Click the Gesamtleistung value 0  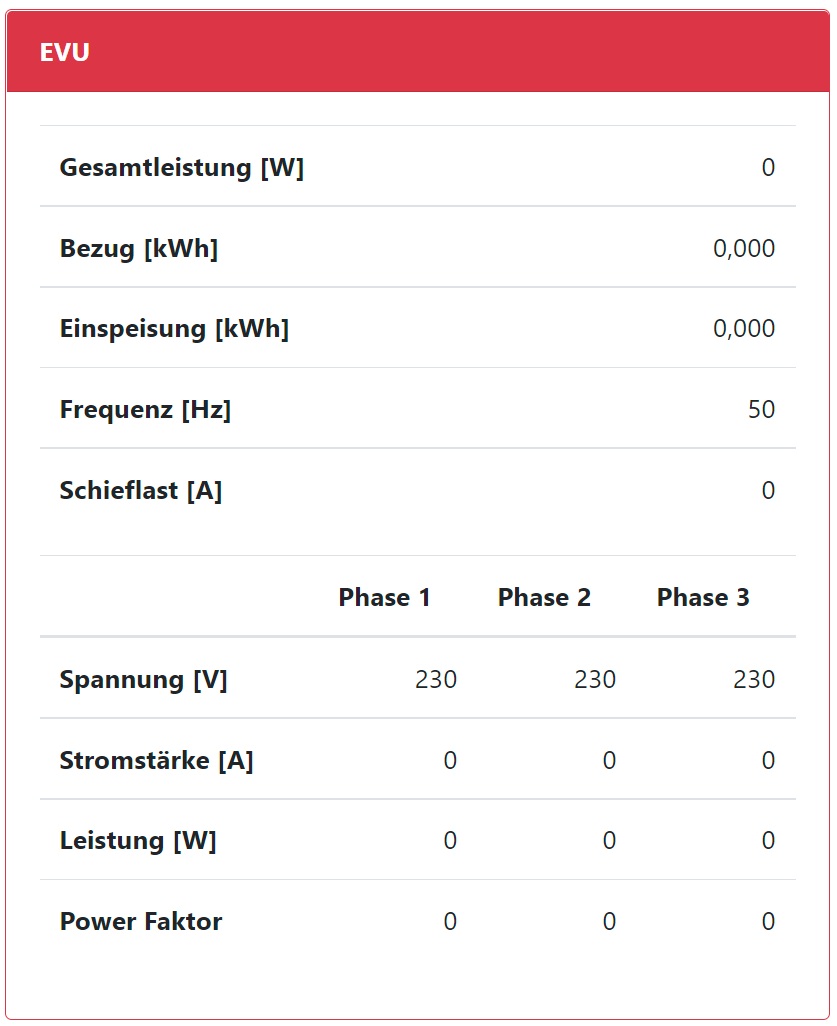tap(767, 167)
